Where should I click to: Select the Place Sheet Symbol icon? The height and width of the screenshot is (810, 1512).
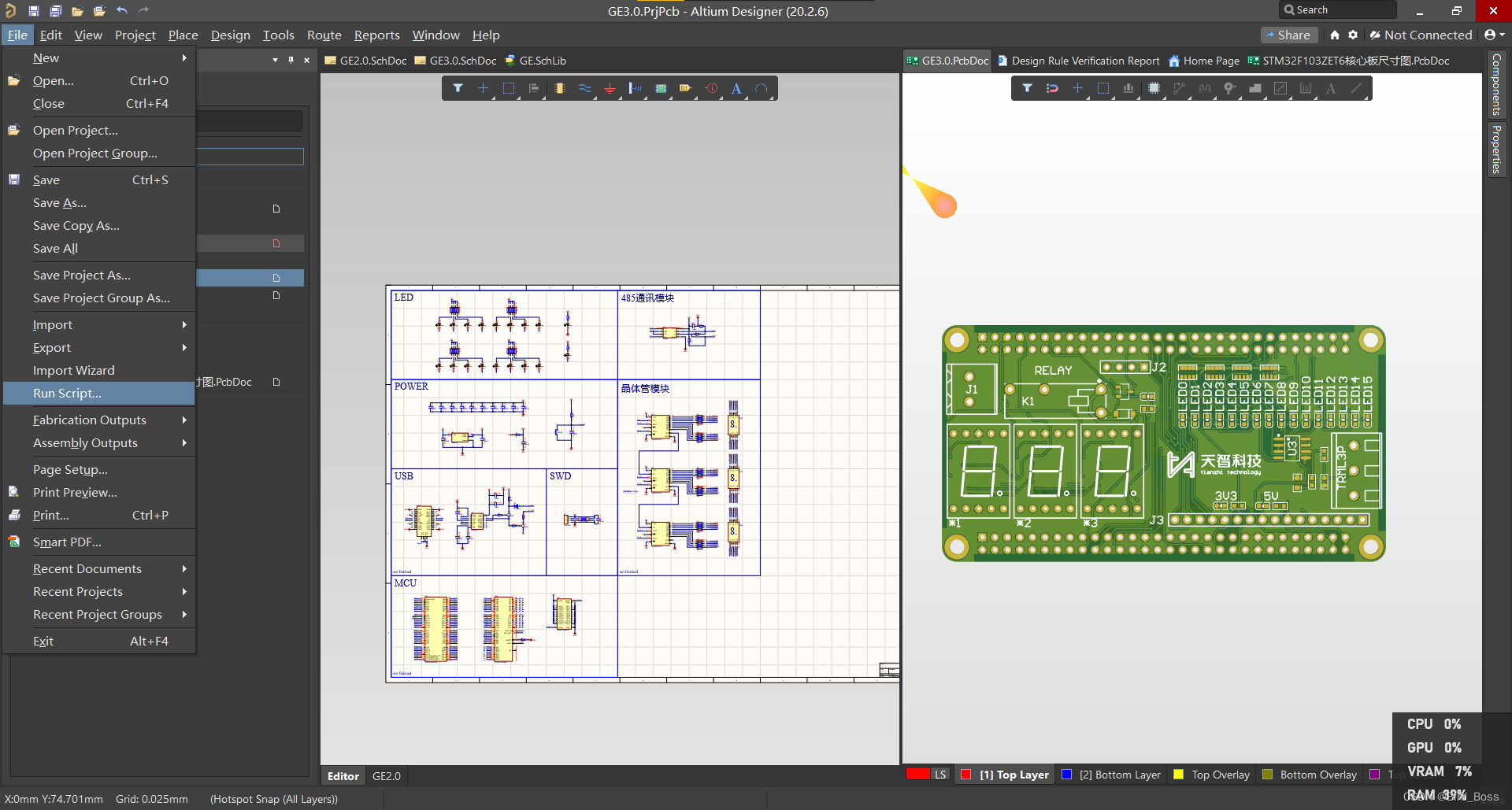661,88
